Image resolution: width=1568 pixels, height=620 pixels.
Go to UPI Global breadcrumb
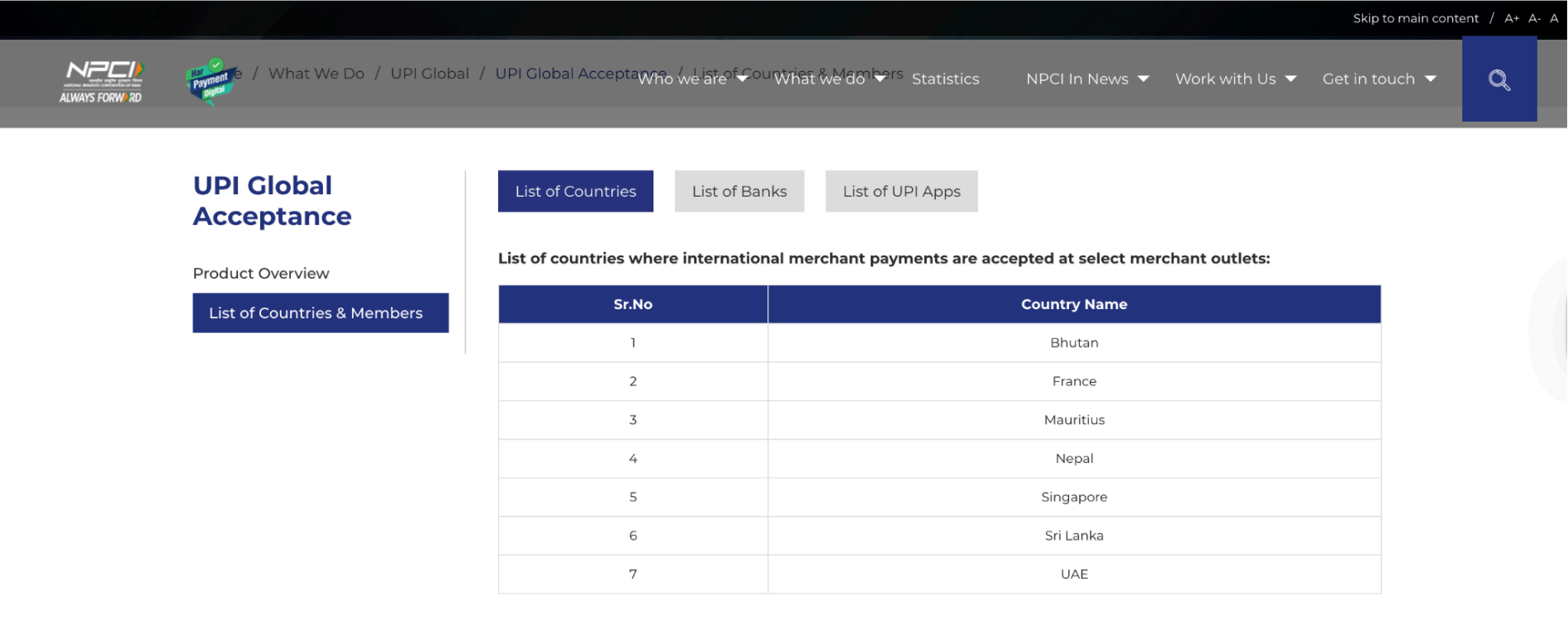pos(430,74)
